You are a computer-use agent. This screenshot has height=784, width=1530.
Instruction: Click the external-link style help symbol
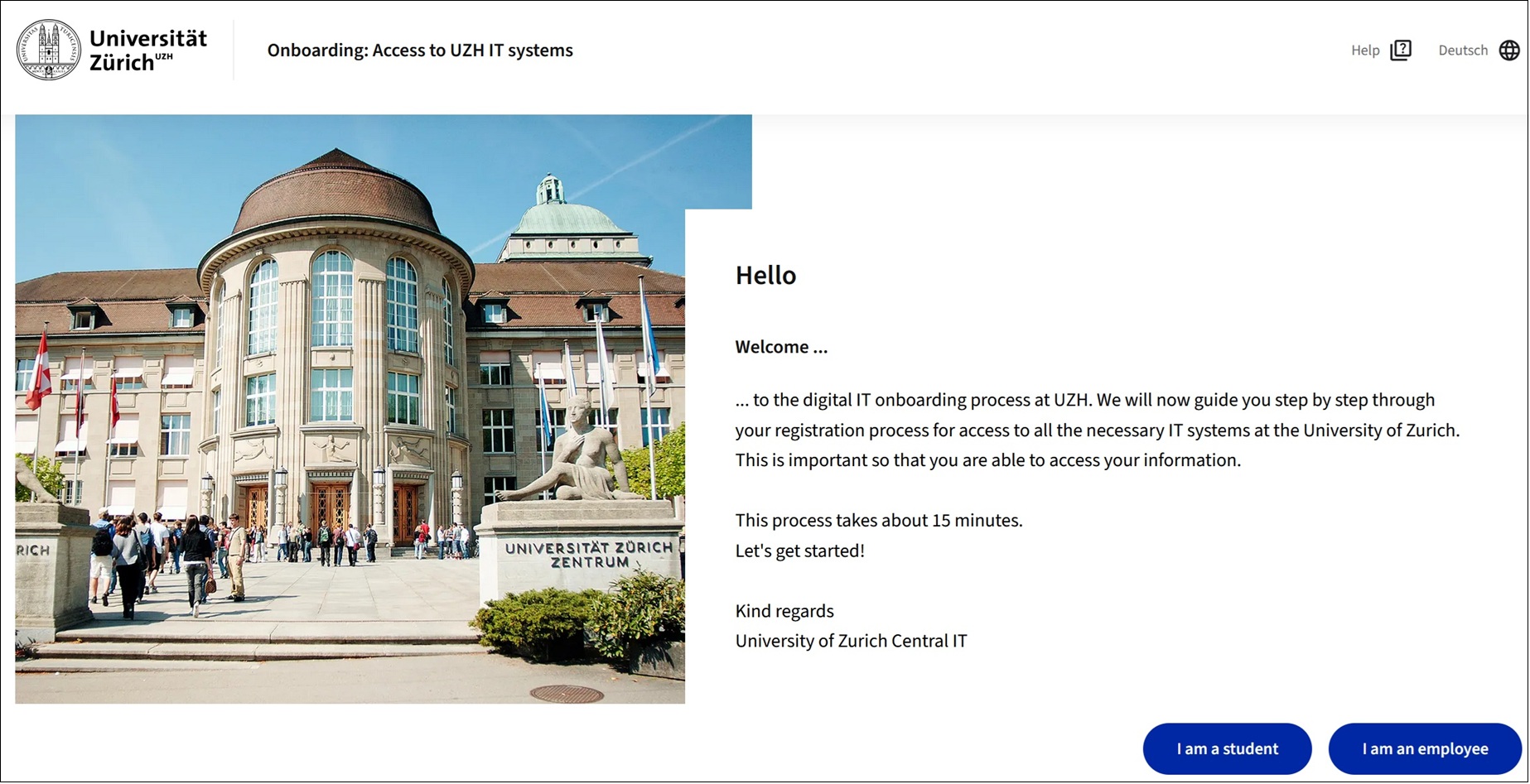[1401, 50]
